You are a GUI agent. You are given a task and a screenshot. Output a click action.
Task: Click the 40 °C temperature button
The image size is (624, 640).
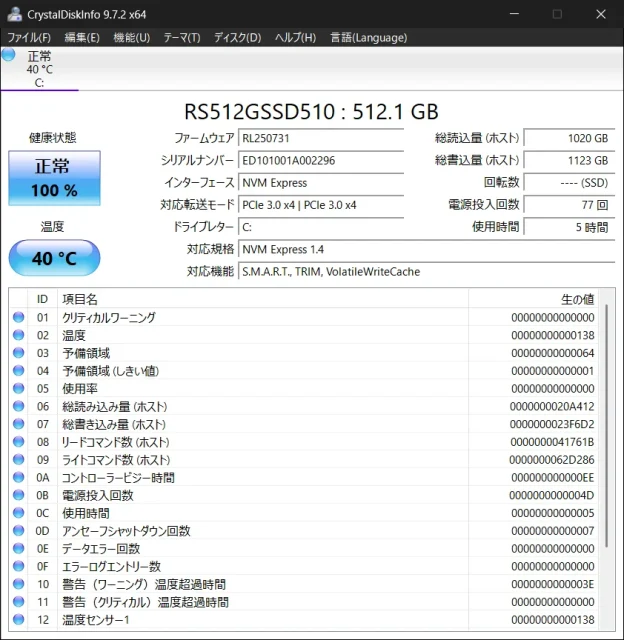click(x=54, y=258)
